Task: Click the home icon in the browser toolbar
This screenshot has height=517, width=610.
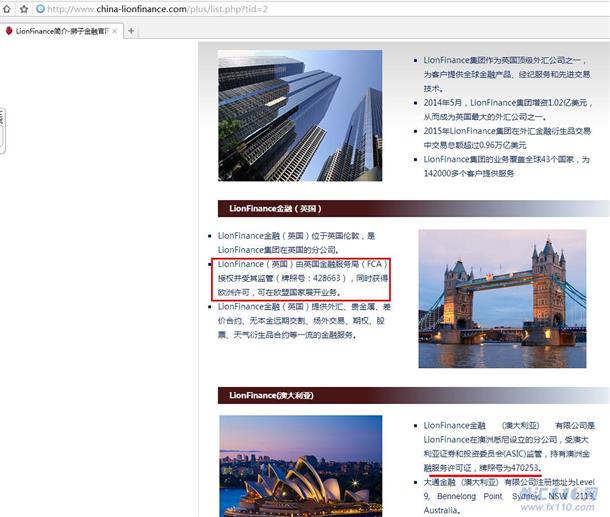Action: coord(6,9)
